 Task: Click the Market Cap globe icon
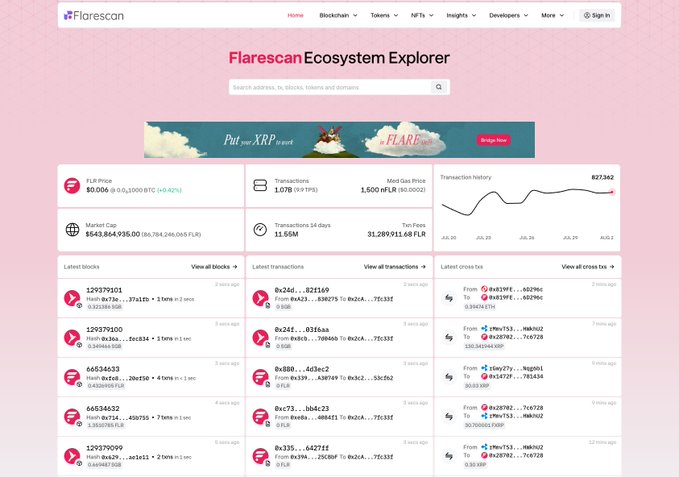[72, 229]
